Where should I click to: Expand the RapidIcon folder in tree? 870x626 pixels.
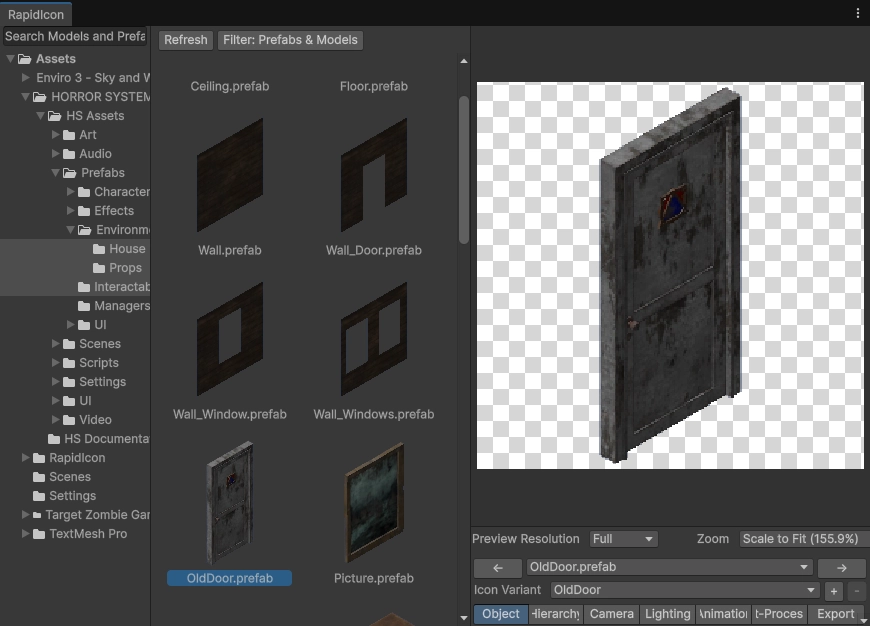point(26,457)
